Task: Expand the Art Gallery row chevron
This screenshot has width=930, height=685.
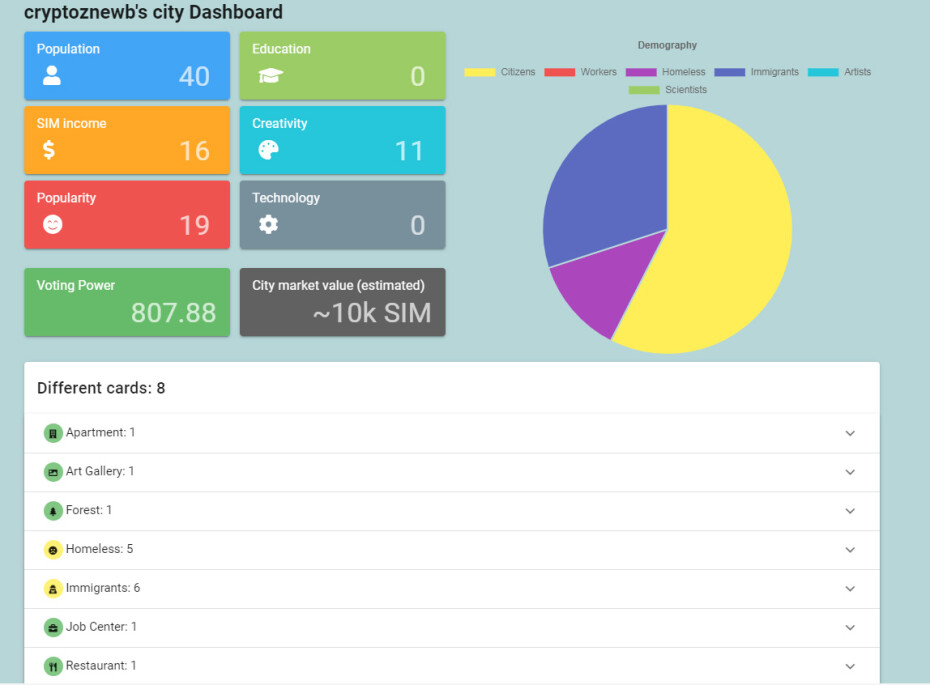Action: 850,472
